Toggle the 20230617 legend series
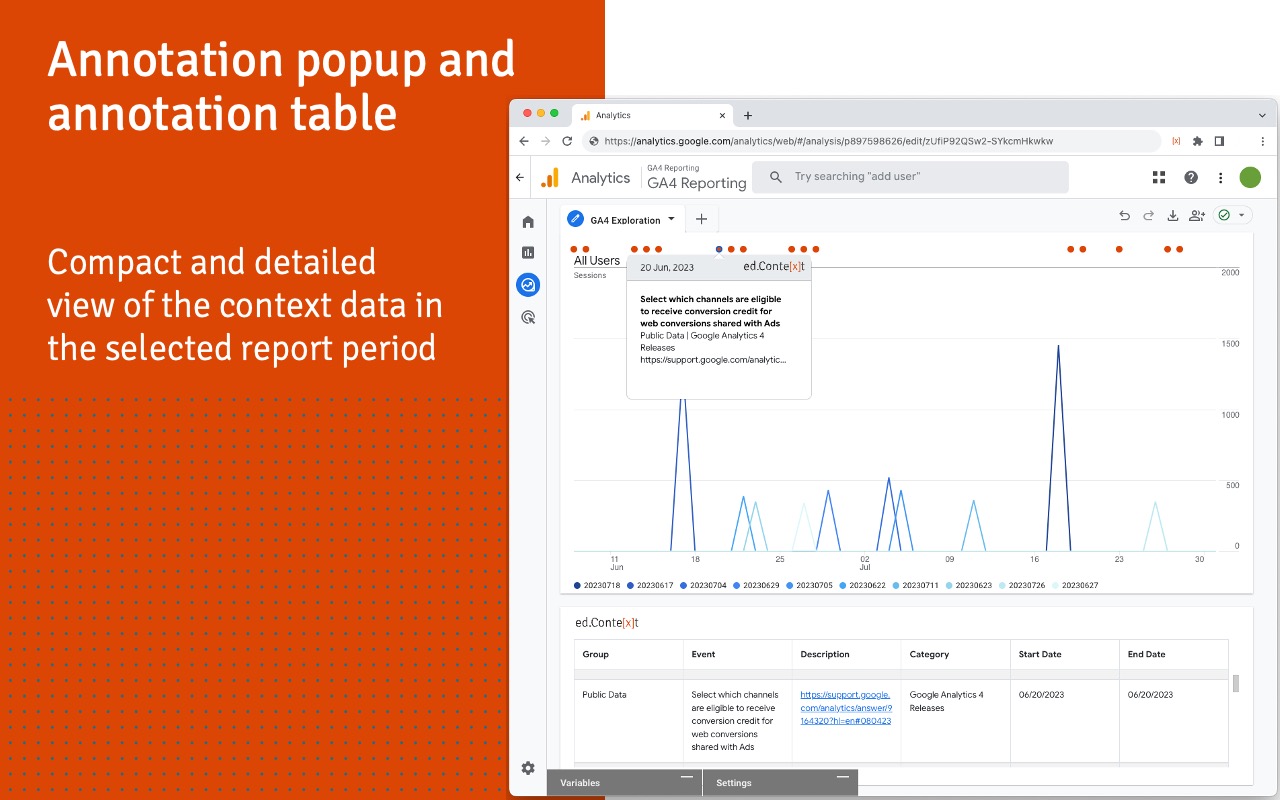1280x800 pixels. tap(651, 585)
